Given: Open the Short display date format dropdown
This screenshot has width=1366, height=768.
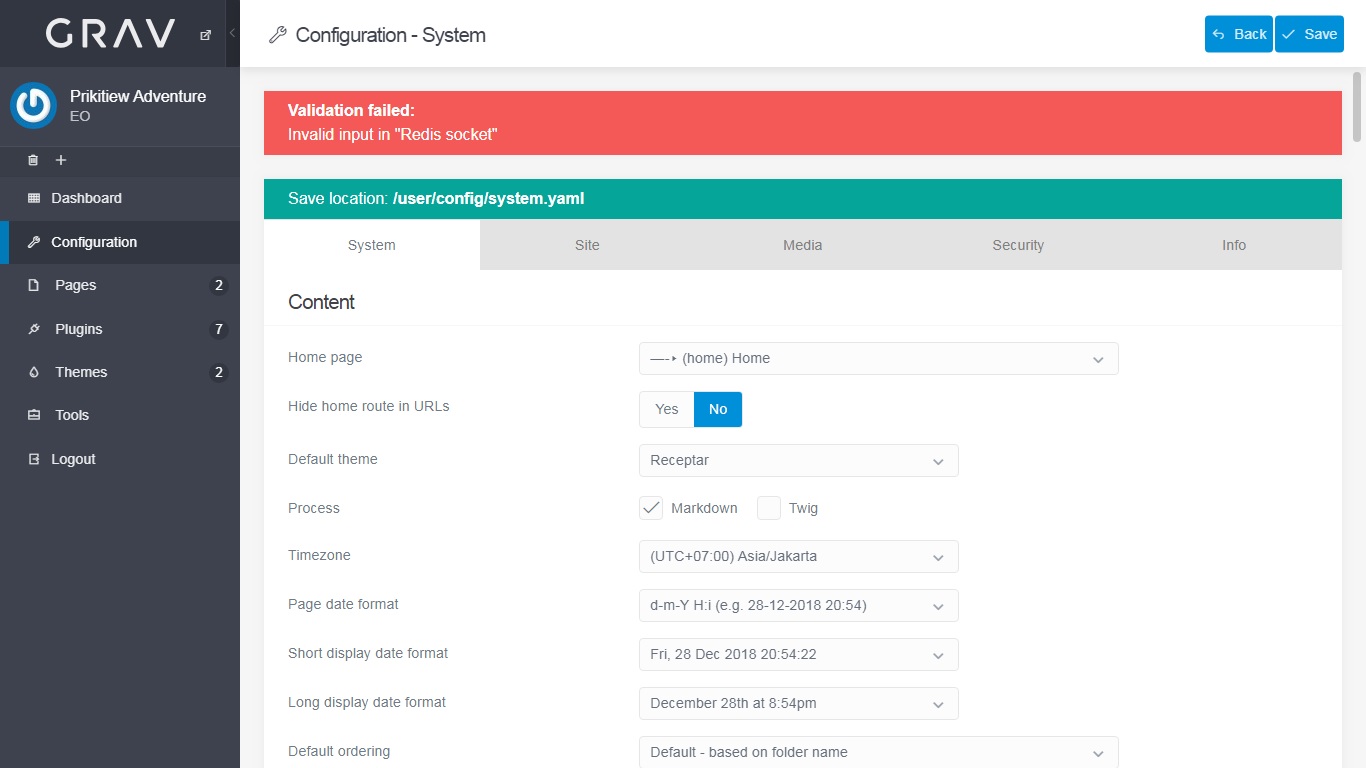Looking at the screenshot, I should 799,654.
